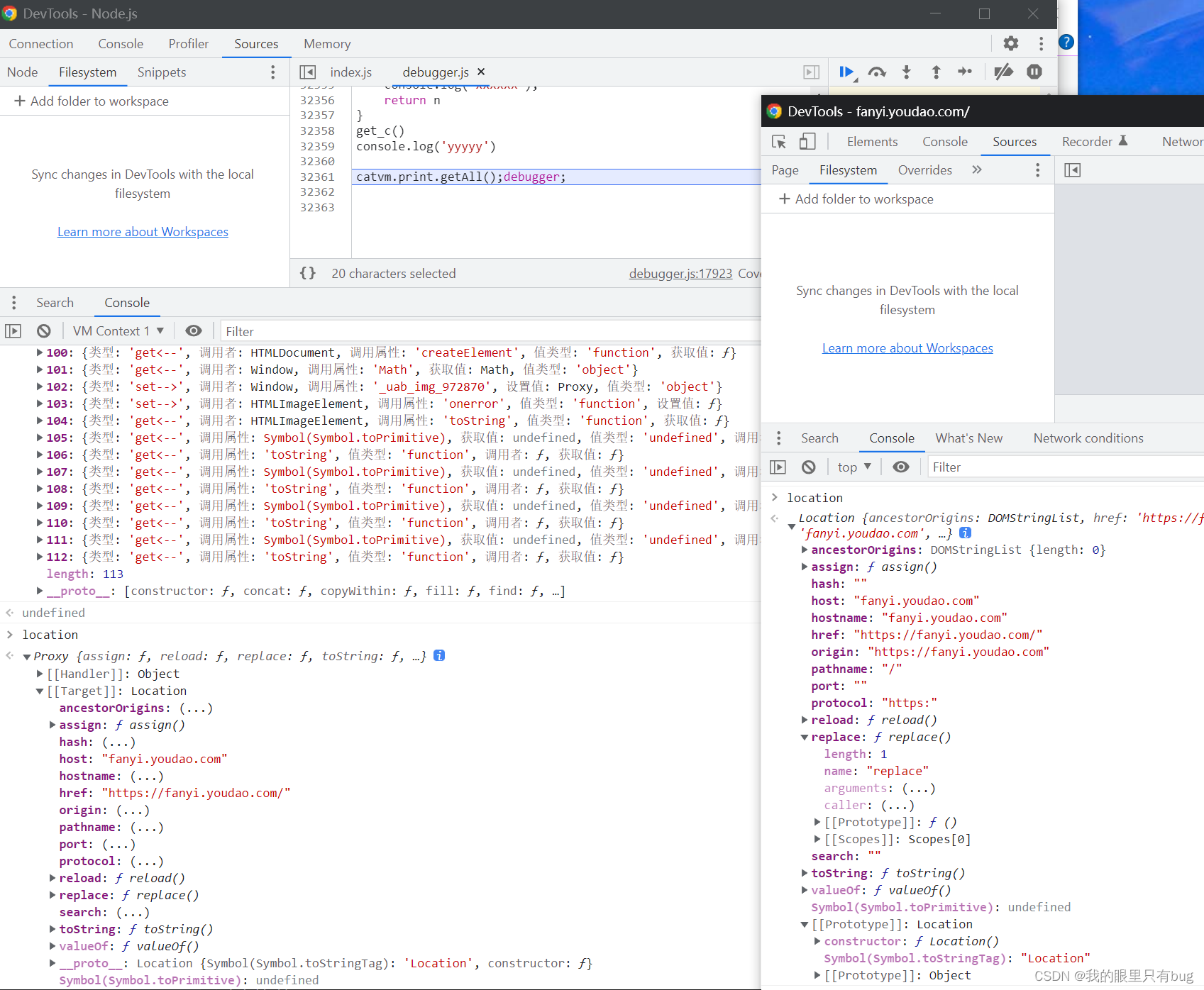Expand the [[Handler]] Object entry
The height and width of the screenshot is (990, 1204).
40,674
